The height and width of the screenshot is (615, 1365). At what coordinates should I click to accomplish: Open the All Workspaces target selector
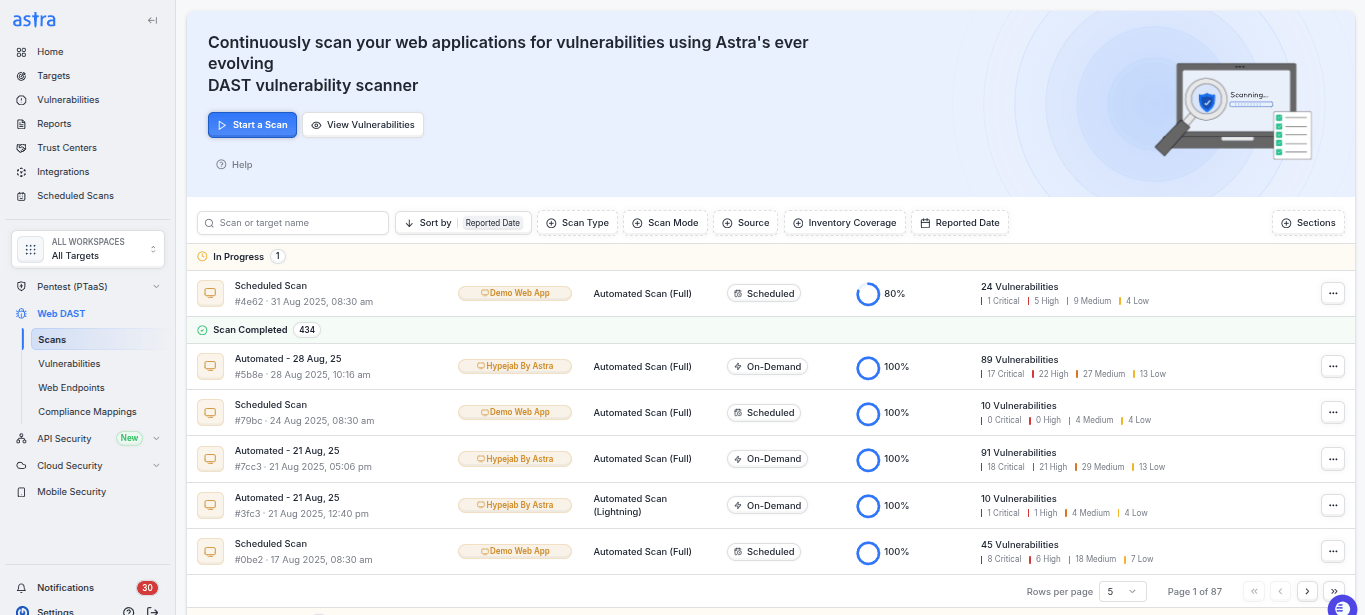[x=88, y=249]
